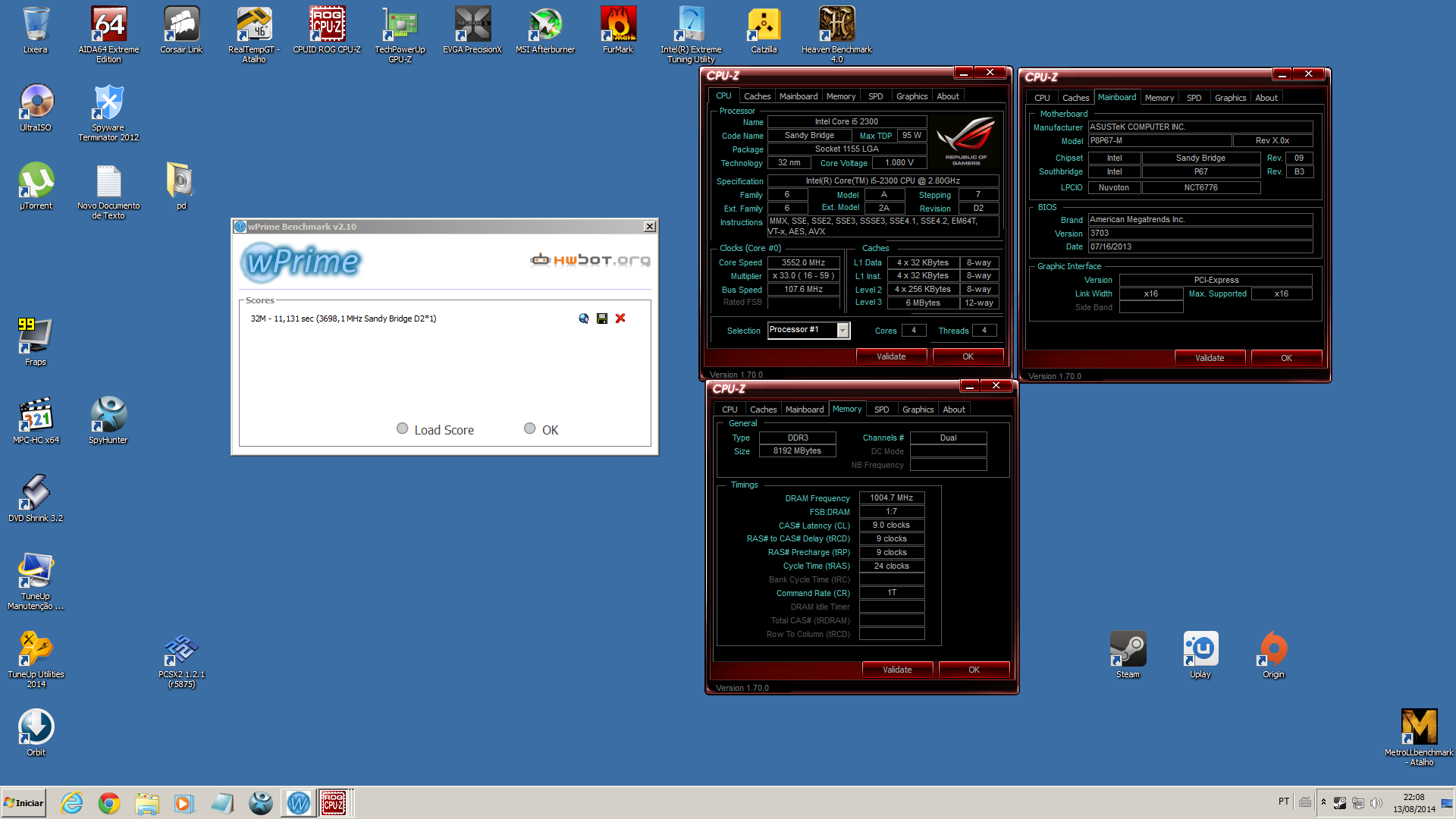Image resolution: width=1456 pixels, height=819 pixels.
Task: Click the volume speaker tray icon
Action: pos(1376,803)
